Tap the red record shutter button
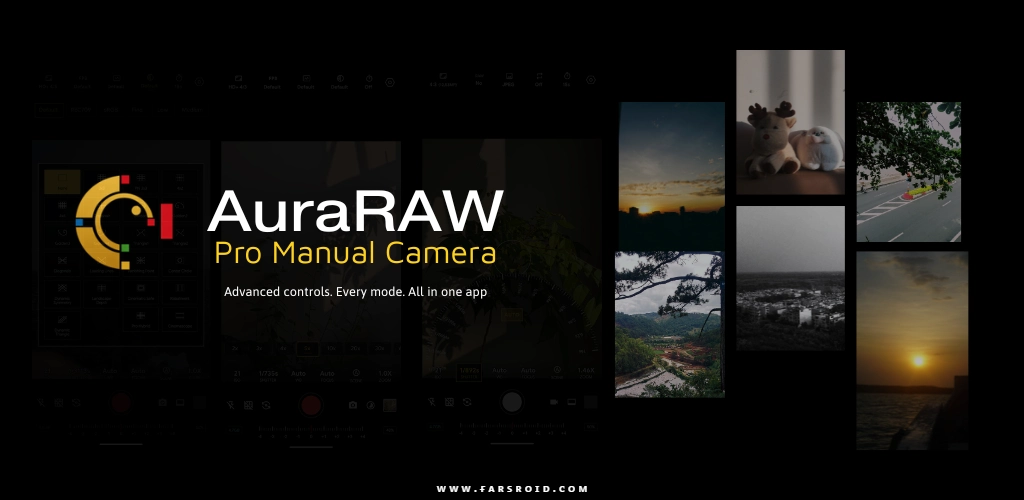 pos(311,405)
